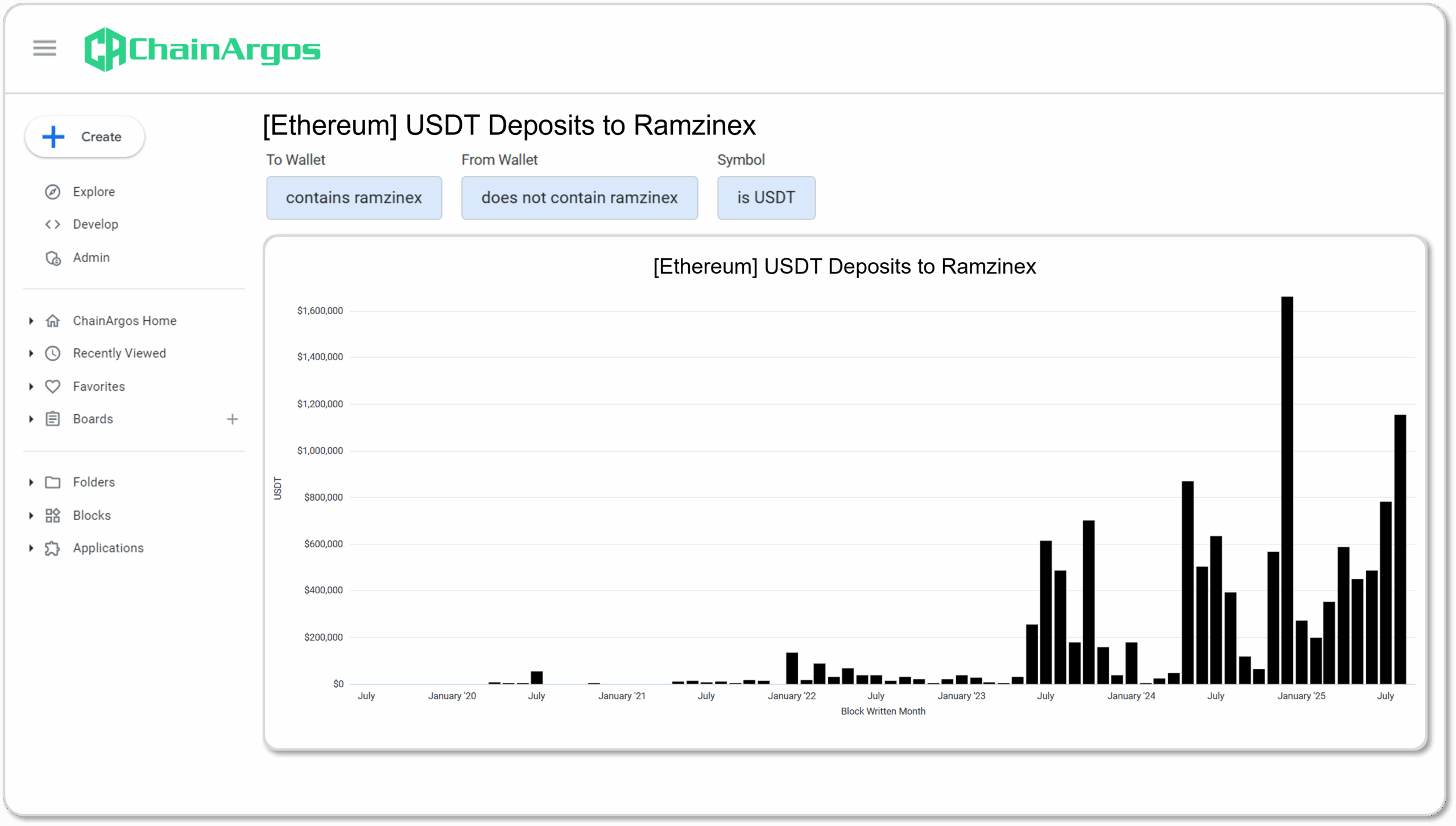Click the $800,000 y-axis label
The width and height of the screenshot is (1456, 826).
click(x=324, y=498)
